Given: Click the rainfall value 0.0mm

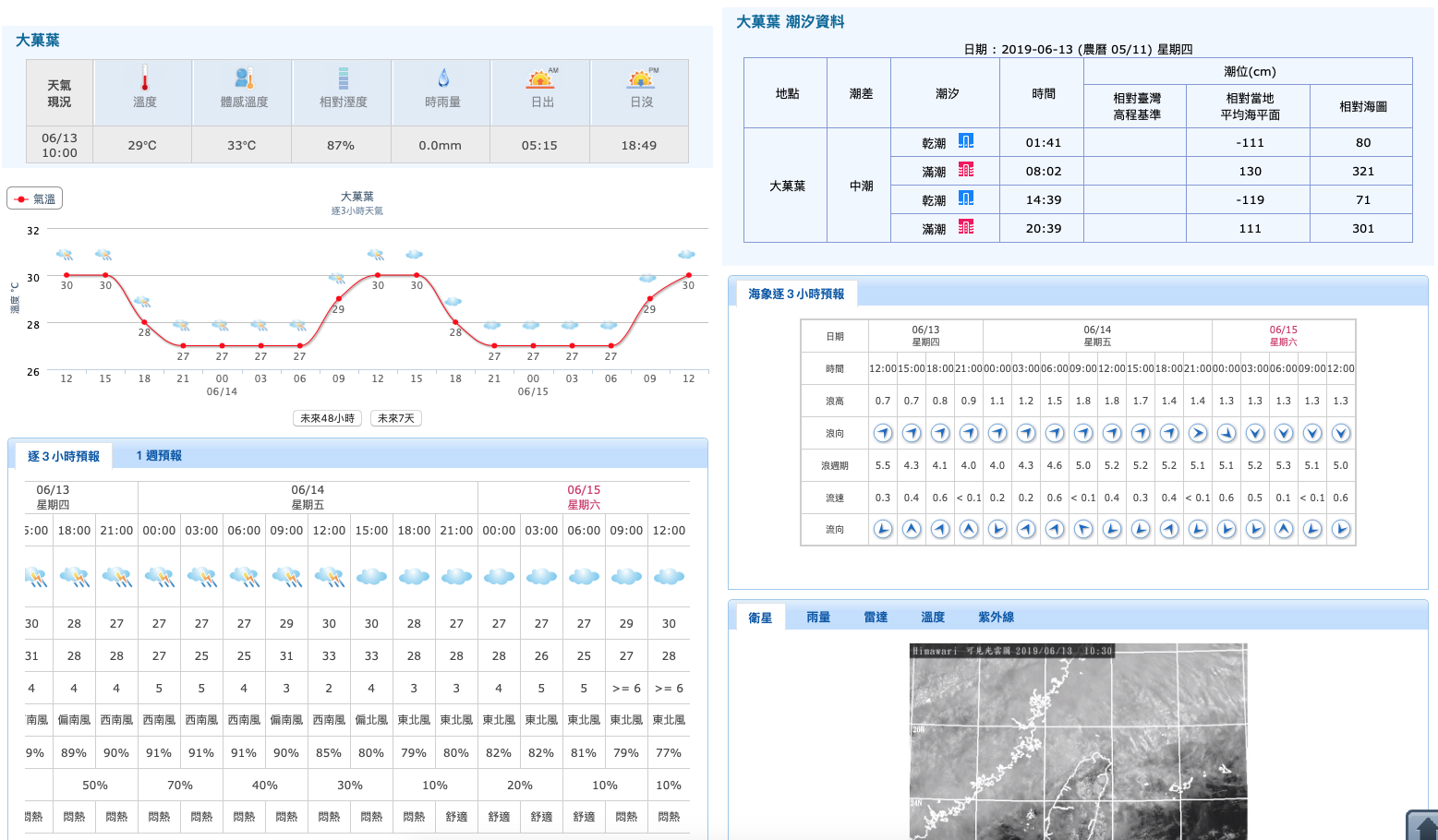Looking at the screenshot, I should pyautogui.click(x=440, y=146).
